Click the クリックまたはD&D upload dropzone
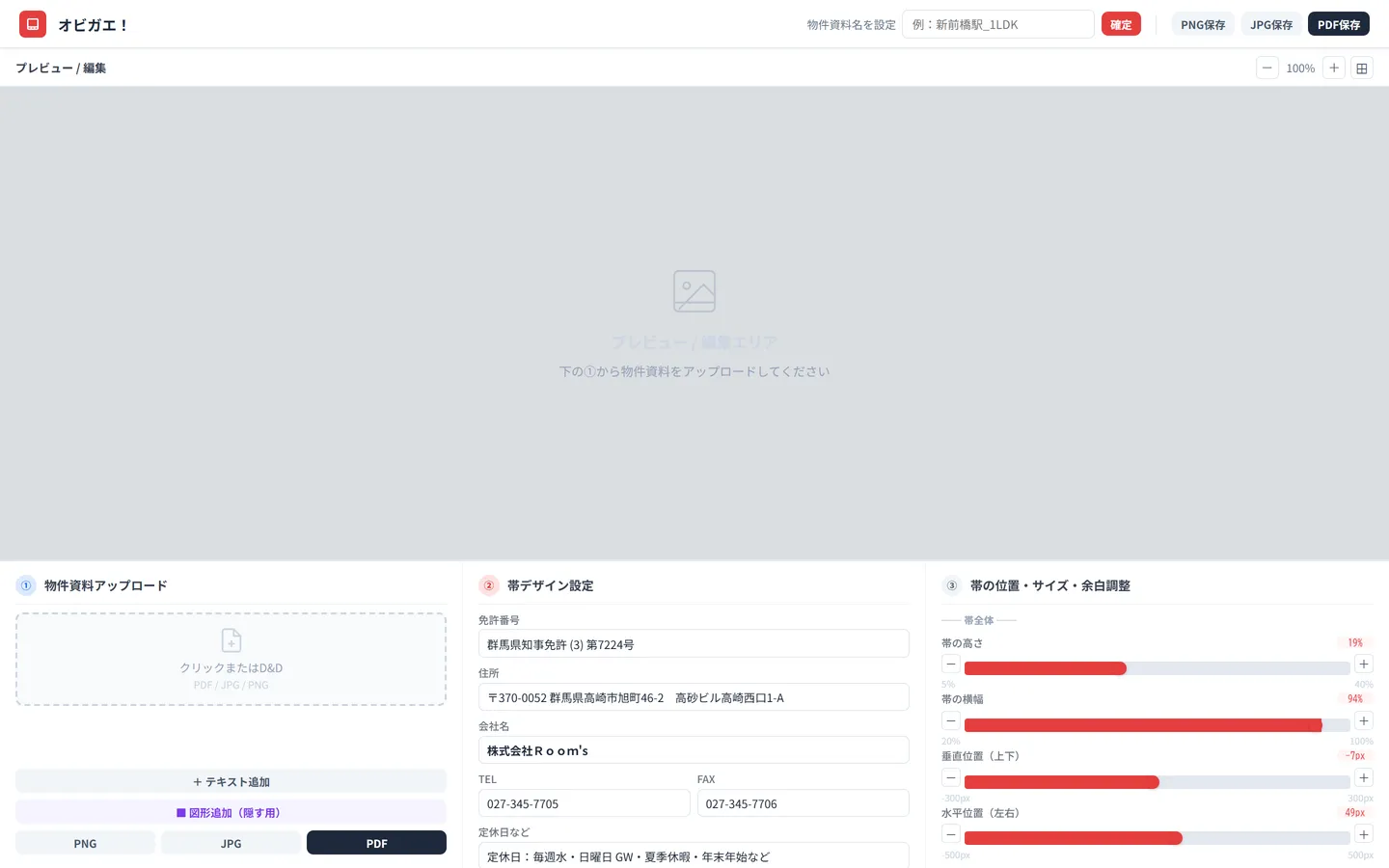The image size is (1389, 868). point(231,660)
